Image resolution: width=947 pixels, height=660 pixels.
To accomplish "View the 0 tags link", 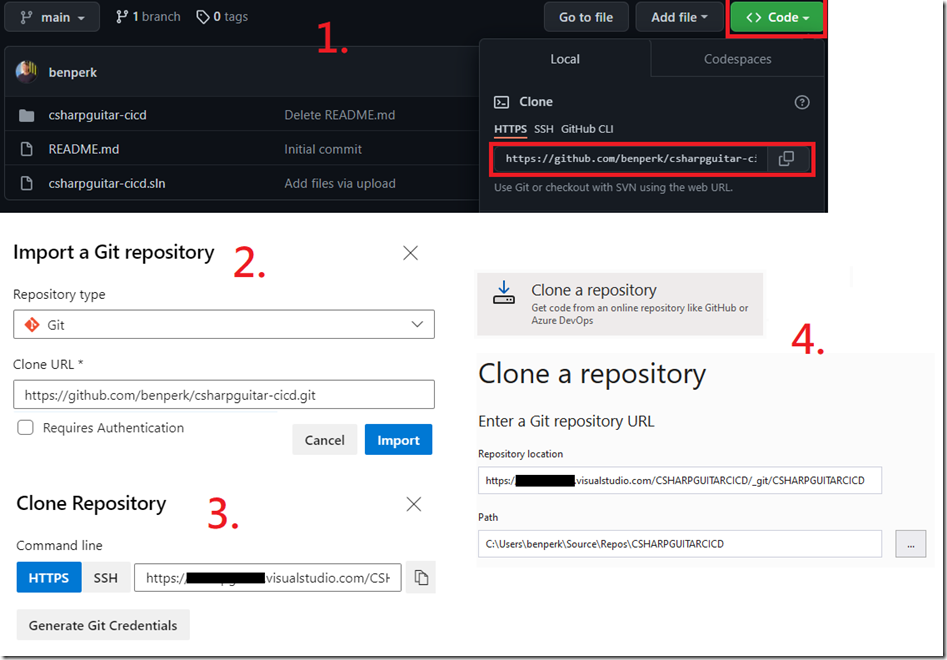I will click(222, 17).
